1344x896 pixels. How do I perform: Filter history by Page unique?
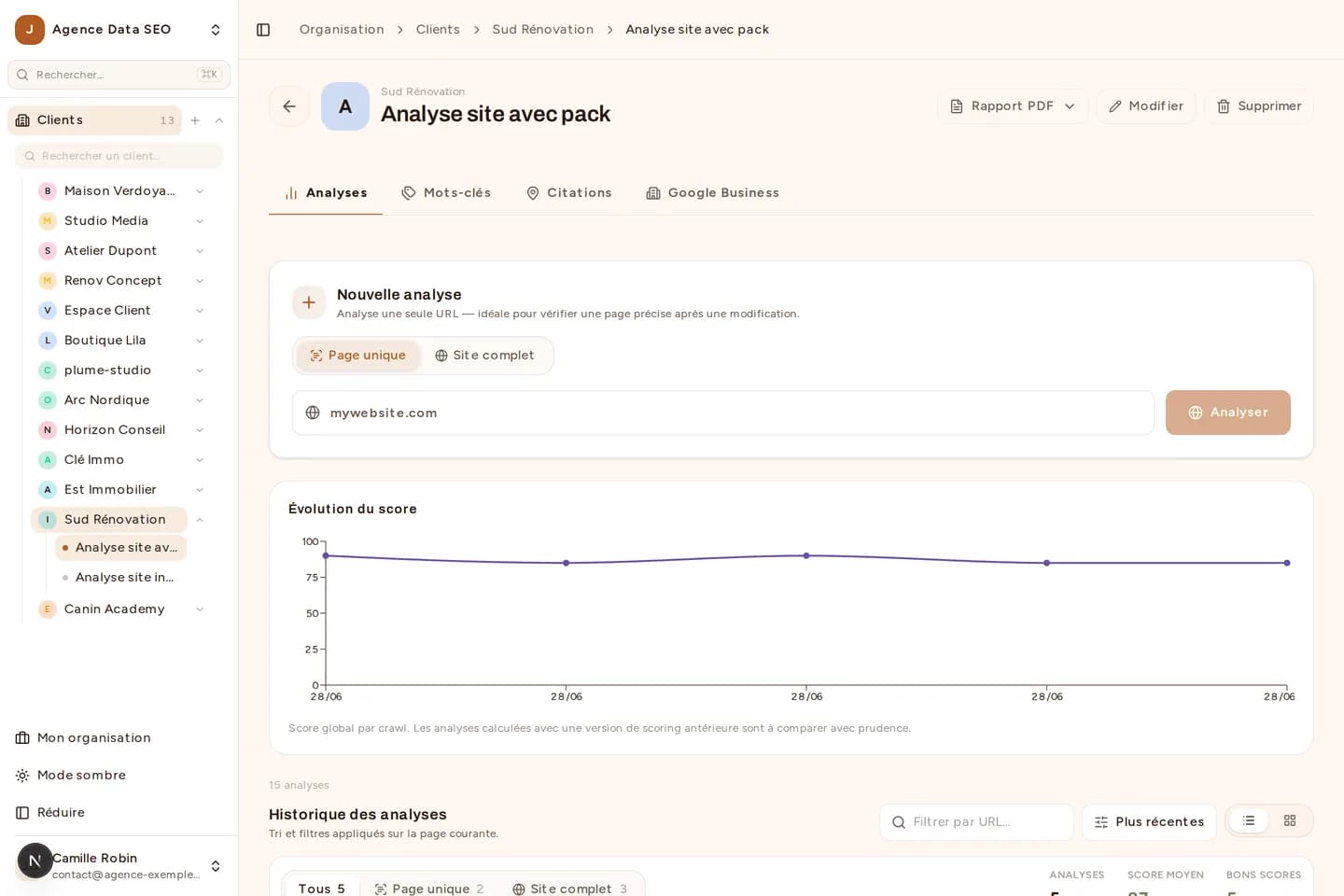[429, 889]
